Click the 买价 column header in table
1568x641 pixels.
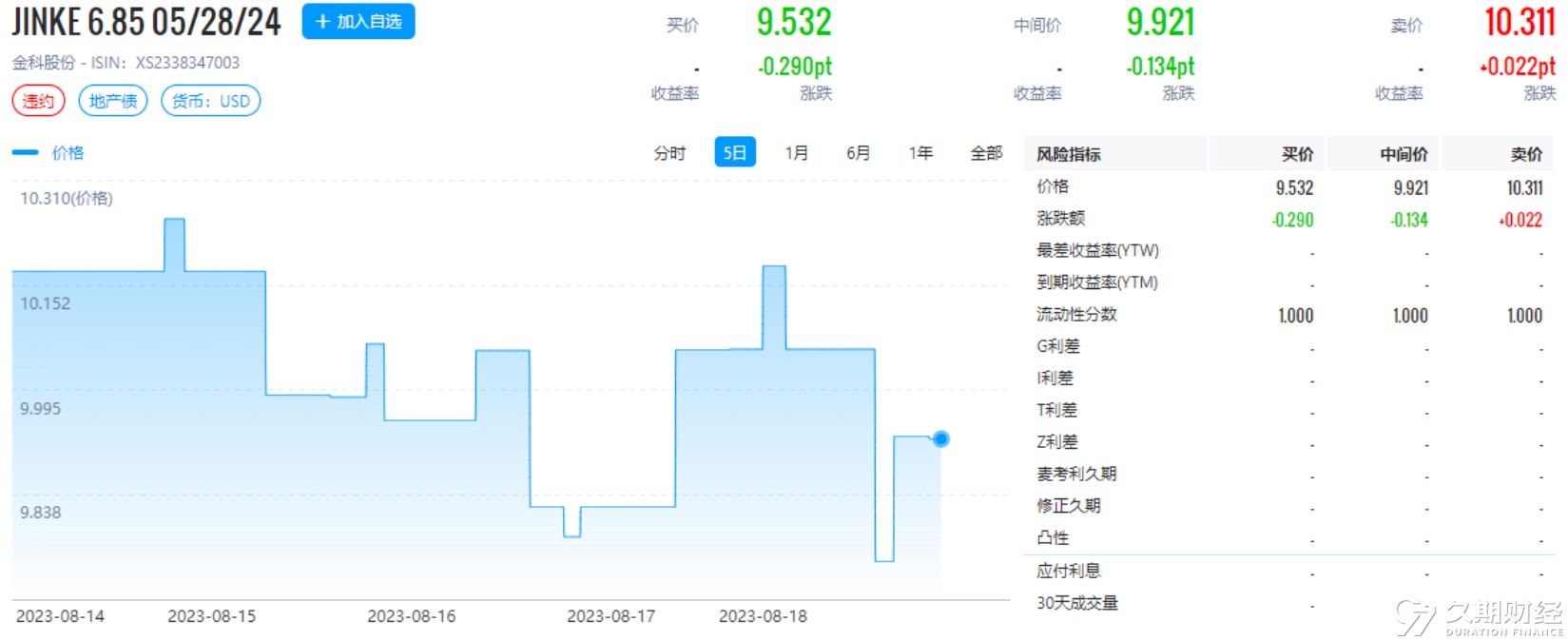(x=1297, y=154)
